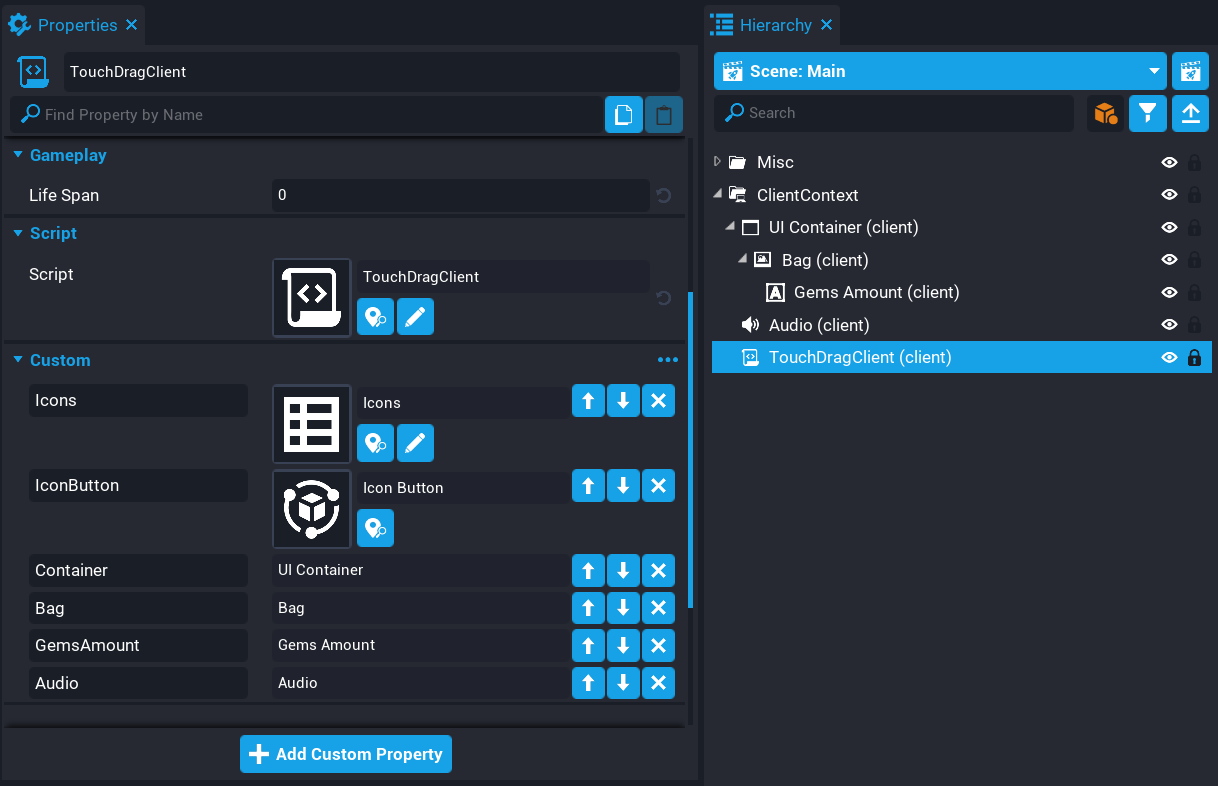The image size is (1218, 786).
Task: Move the Container property up
Action: pos(588,571)
